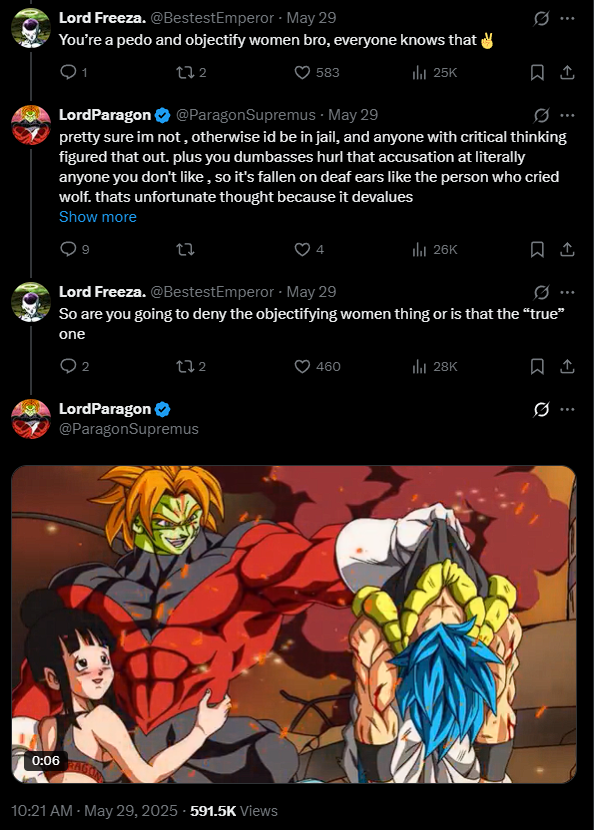The image size is (594, 830).
Task: Bookmark LordParagon's reply about critical thinking
Action: 537,249
